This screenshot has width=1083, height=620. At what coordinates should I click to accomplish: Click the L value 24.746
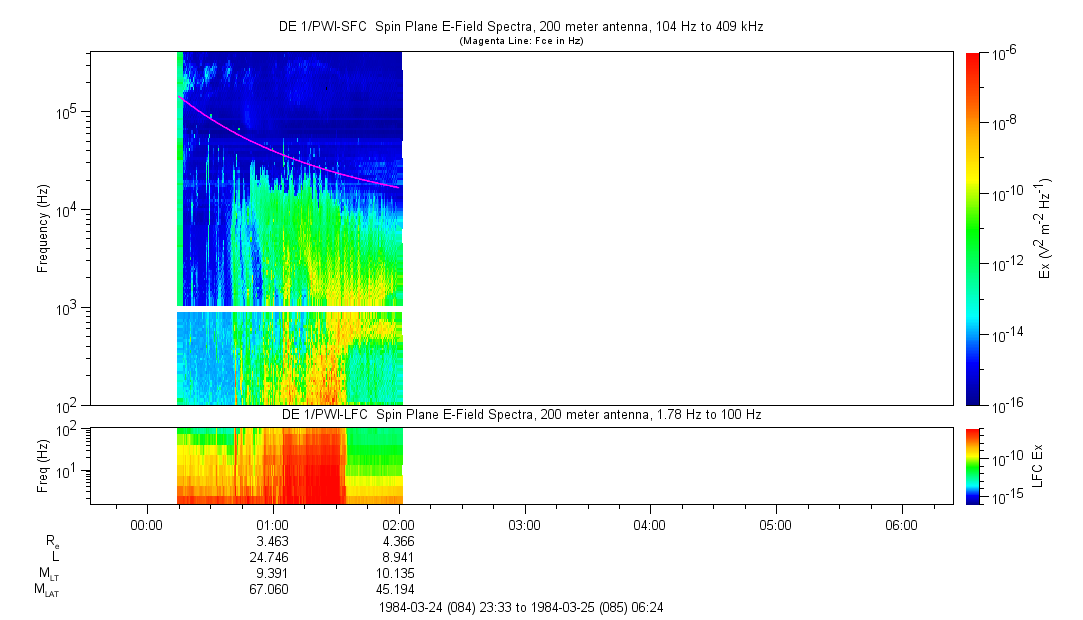click(268, 557)
